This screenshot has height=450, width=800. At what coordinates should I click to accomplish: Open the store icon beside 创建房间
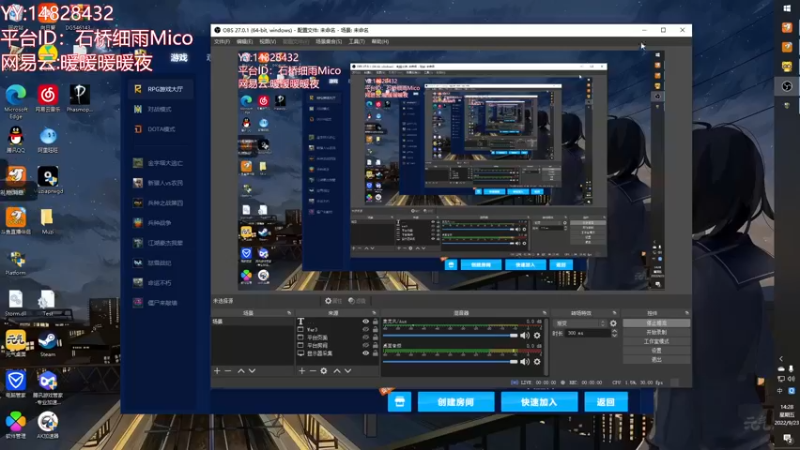pos(399,402)
